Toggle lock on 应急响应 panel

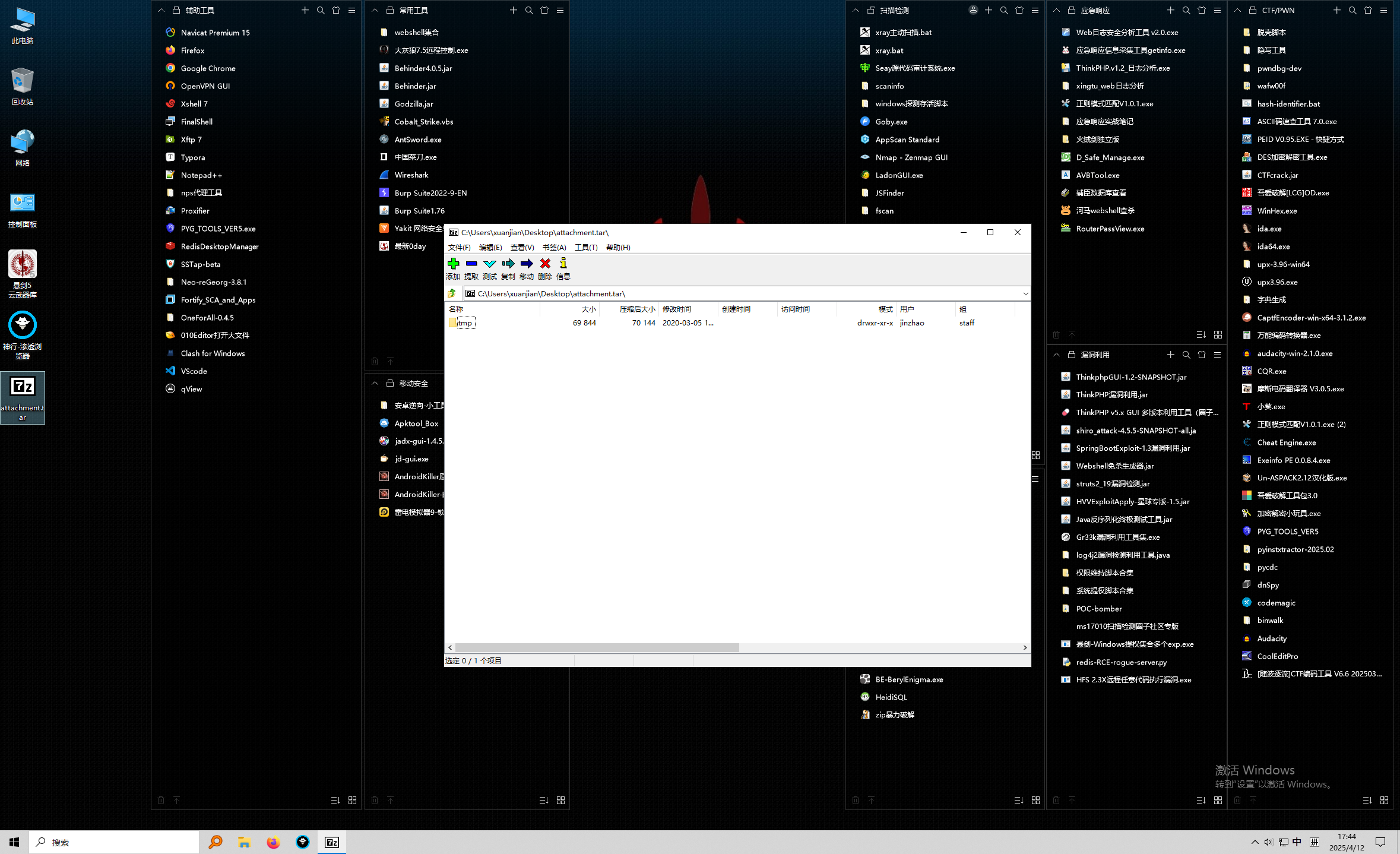click(1071, 10)
